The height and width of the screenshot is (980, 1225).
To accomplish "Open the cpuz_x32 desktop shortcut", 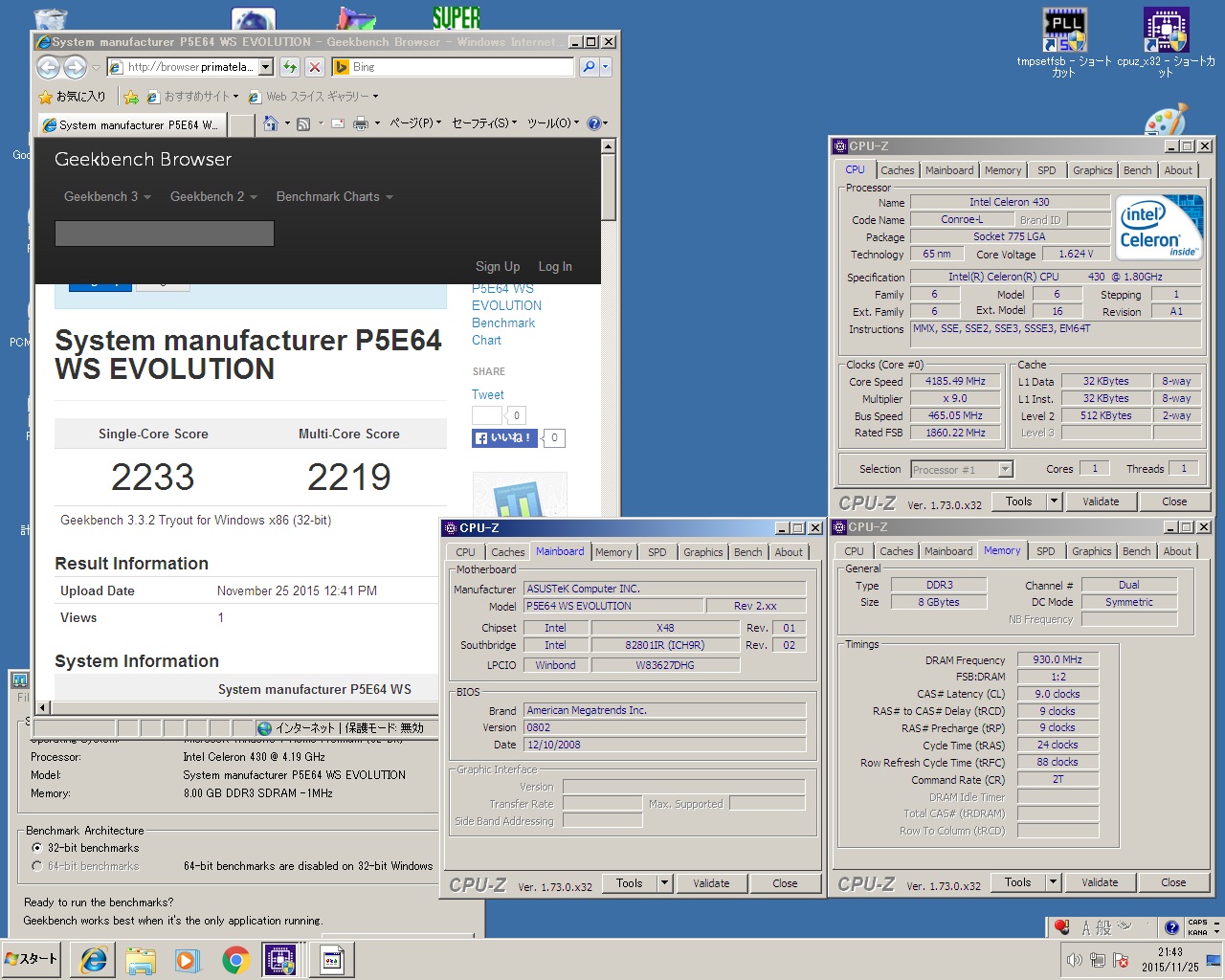I will 1166,43.
